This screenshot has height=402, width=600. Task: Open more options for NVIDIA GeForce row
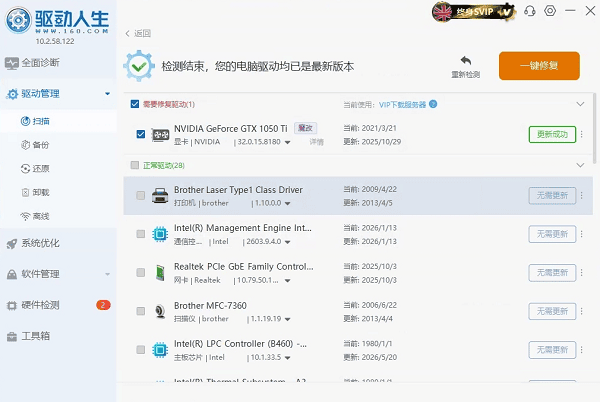[582, 135]
